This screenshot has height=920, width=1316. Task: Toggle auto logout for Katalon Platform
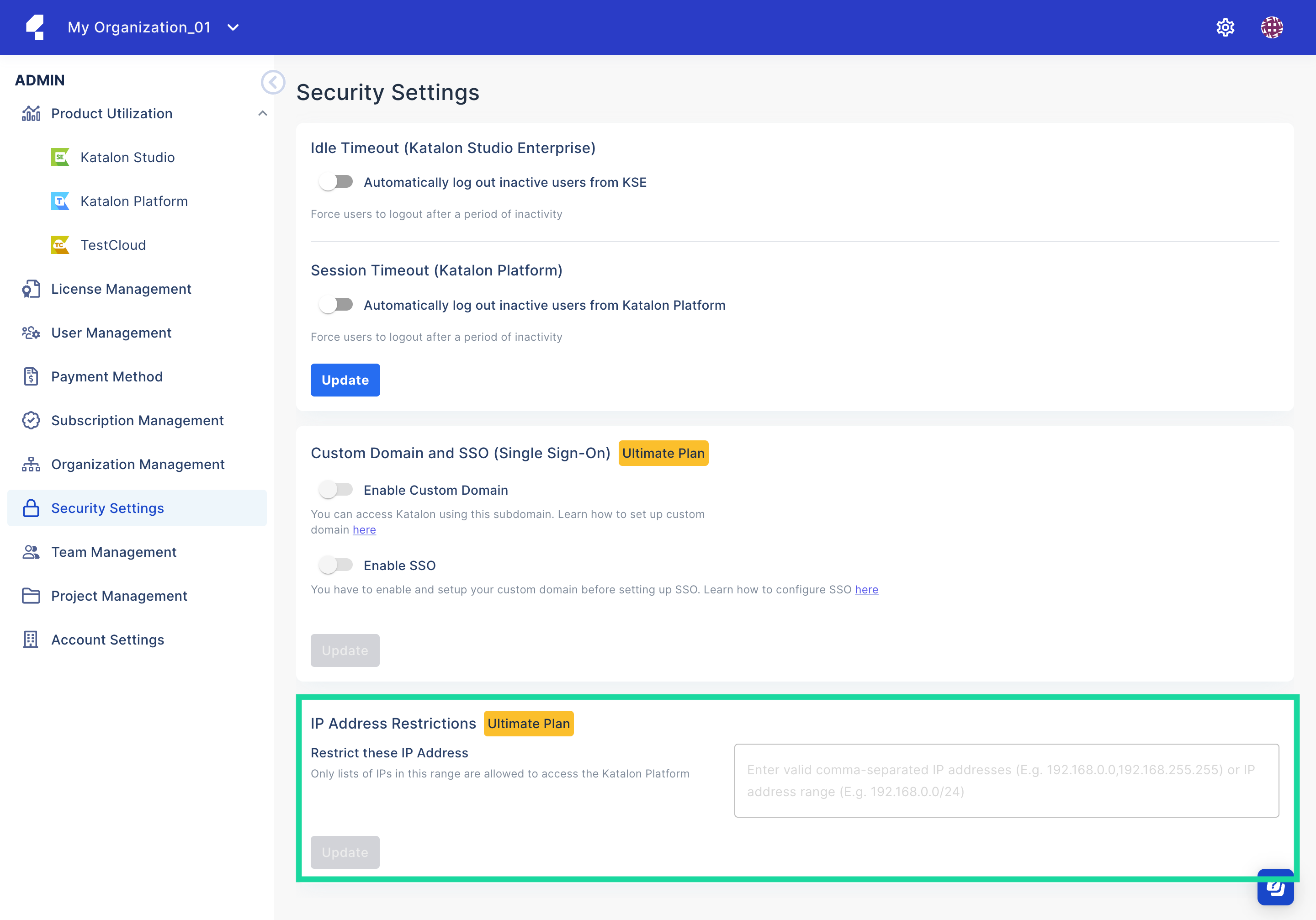click(x=336, y=305)
